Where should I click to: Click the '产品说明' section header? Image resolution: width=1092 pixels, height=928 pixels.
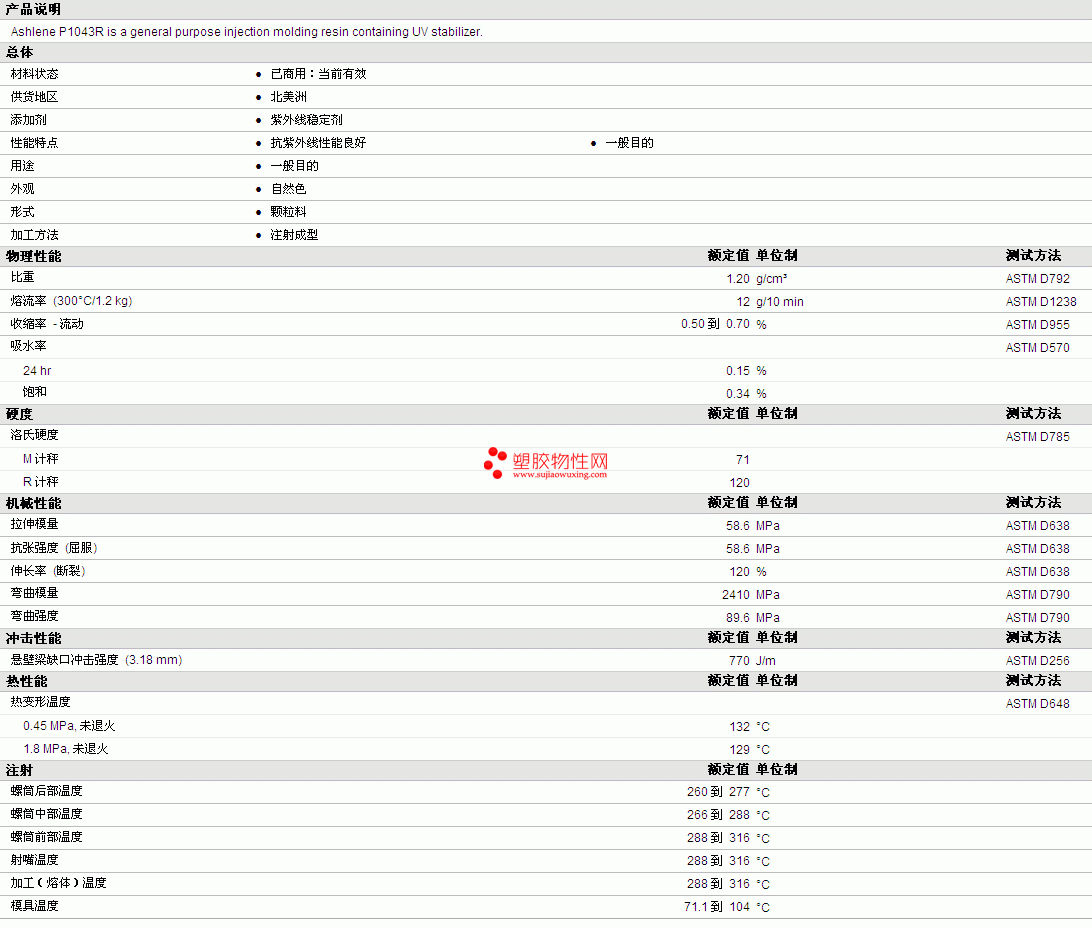(33, 9)
